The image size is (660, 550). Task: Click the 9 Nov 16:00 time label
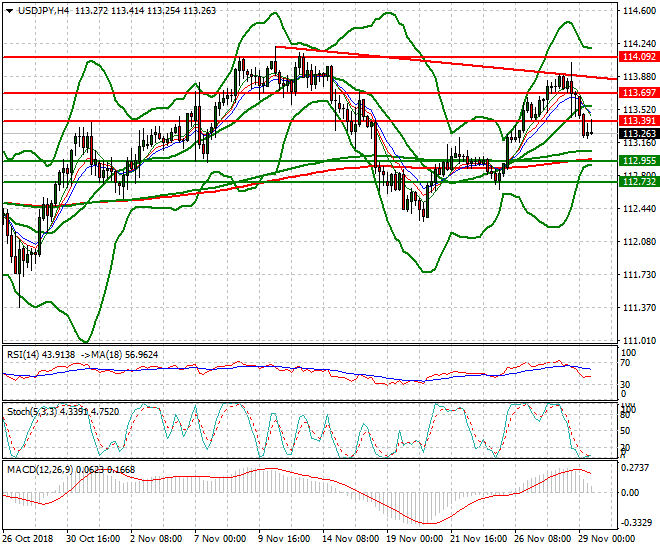285,538
